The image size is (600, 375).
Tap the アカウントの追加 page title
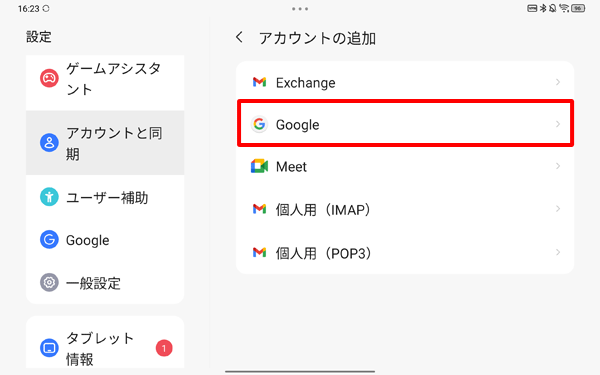(x=317, y=38)
